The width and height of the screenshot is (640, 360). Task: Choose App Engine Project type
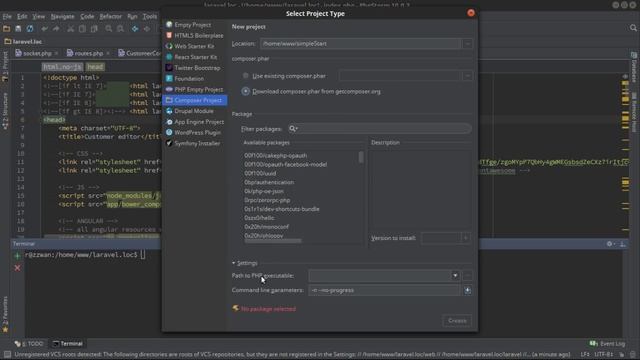pyautogui.click(x=195, y=122)
